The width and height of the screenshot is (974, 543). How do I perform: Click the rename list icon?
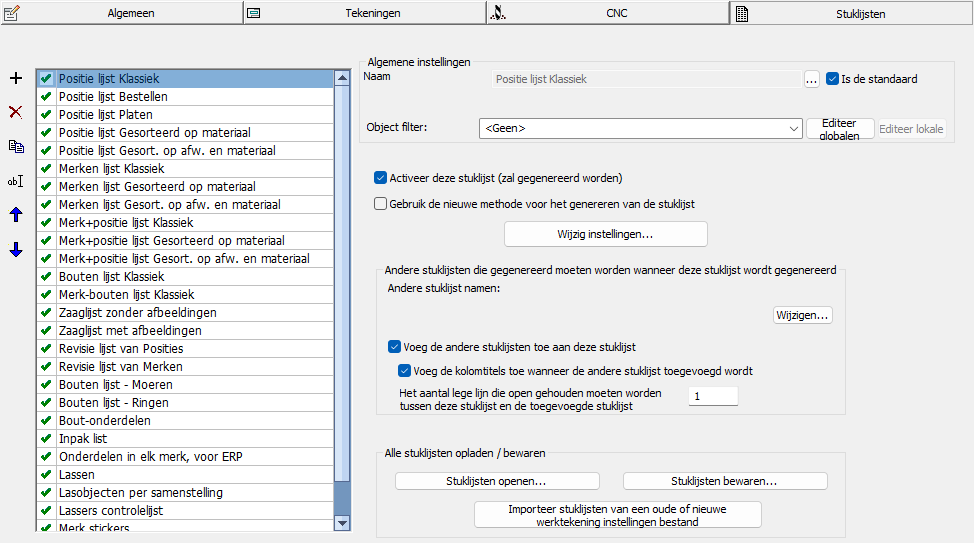[x=15, y=181]
